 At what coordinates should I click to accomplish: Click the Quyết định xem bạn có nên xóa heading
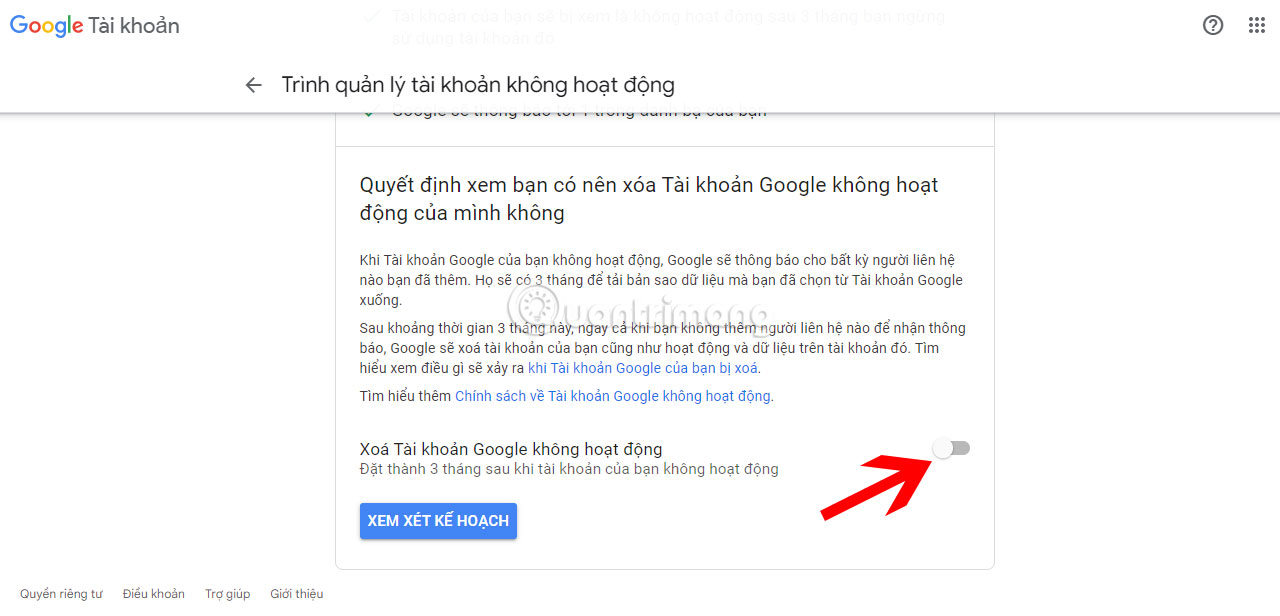[649, 198]
